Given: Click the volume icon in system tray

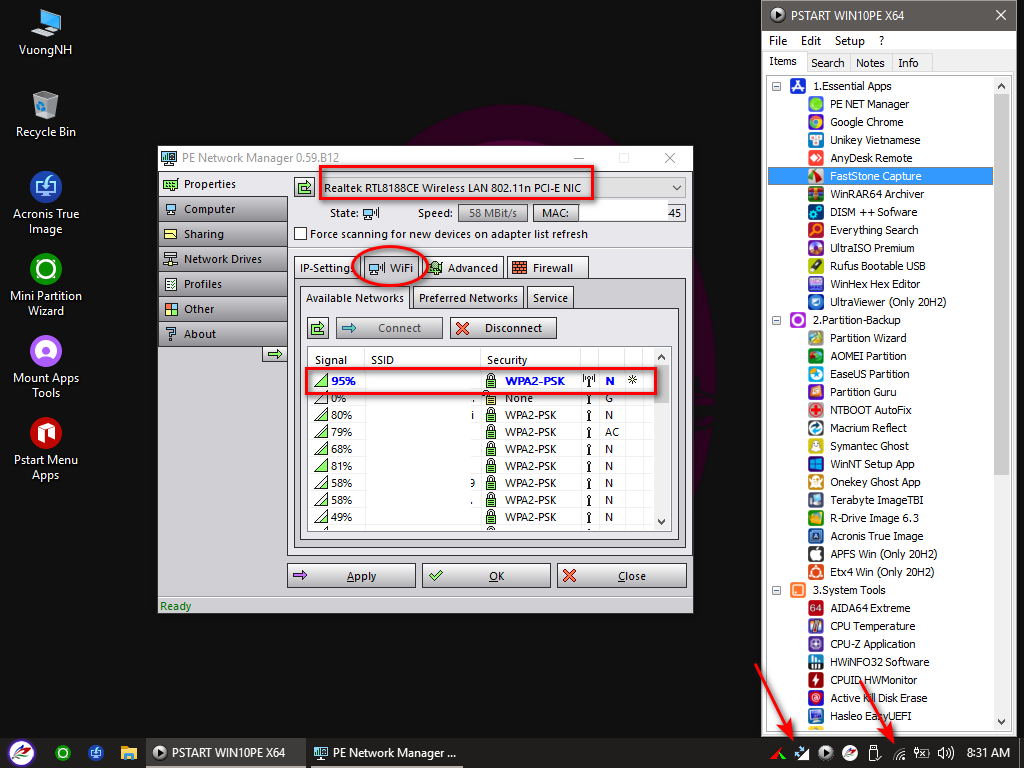Looking at the screenshot, I should tap(945, 753).
